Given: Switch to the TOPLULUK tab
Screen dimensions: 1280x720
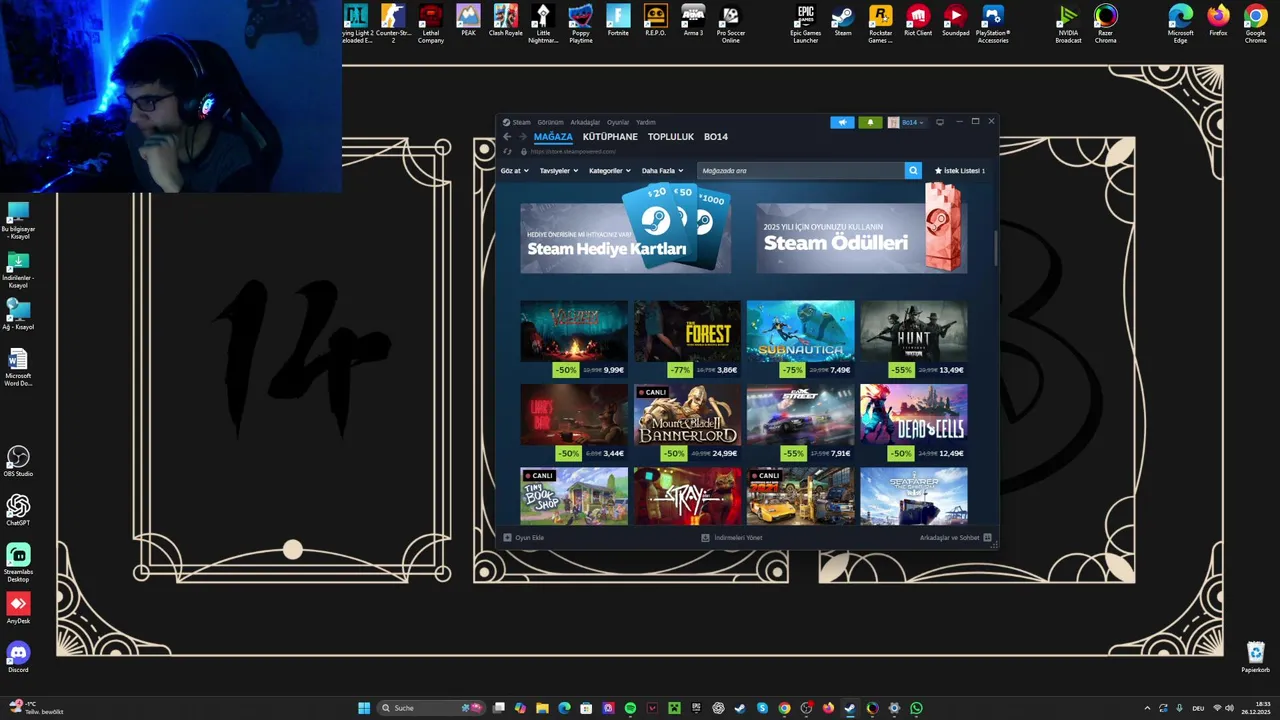Looking at the screenshot, I should (x=670, y=137).
